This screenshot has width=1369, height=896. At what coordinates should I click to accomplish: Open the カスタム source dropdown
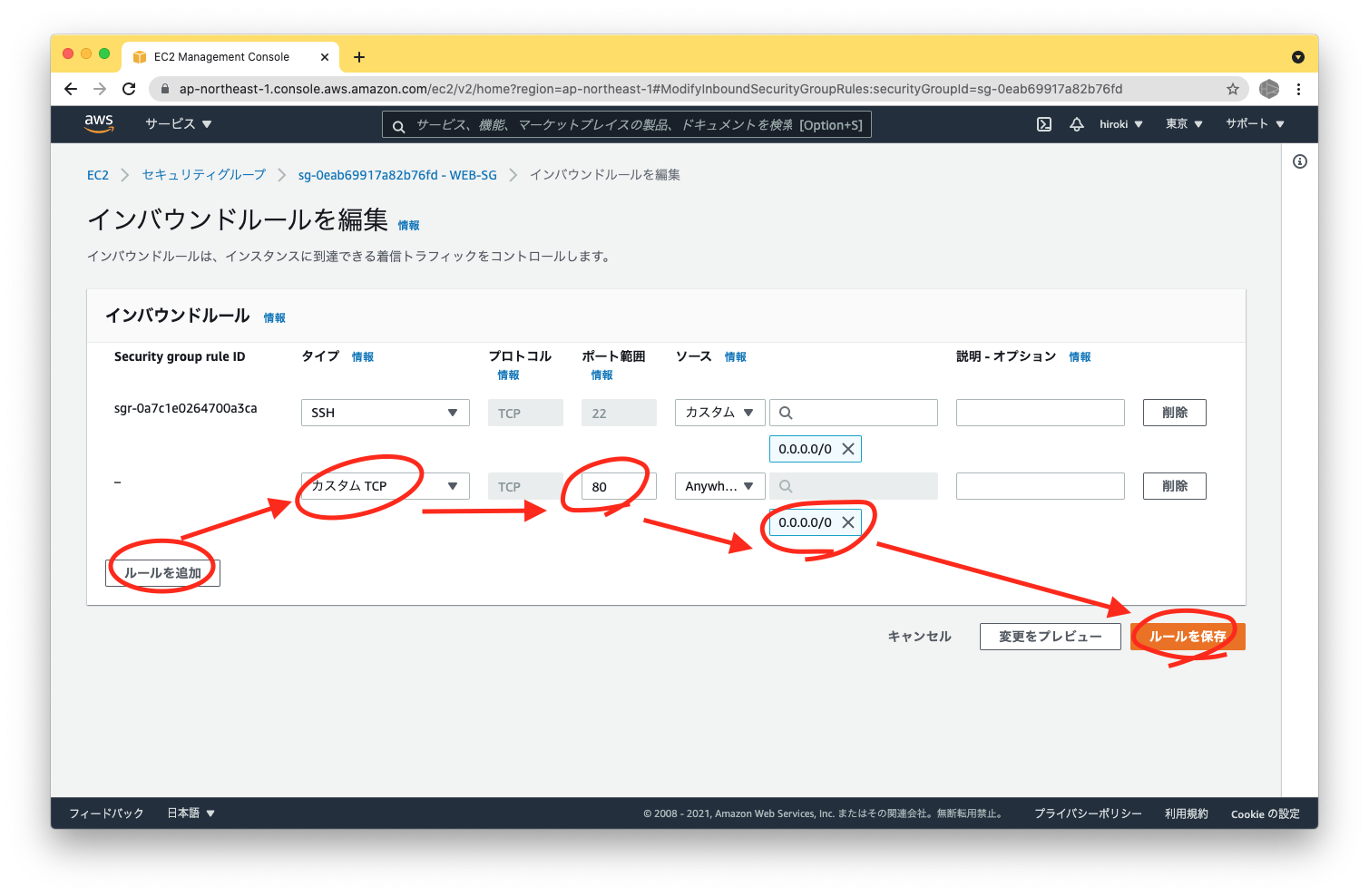coord(720,413)
